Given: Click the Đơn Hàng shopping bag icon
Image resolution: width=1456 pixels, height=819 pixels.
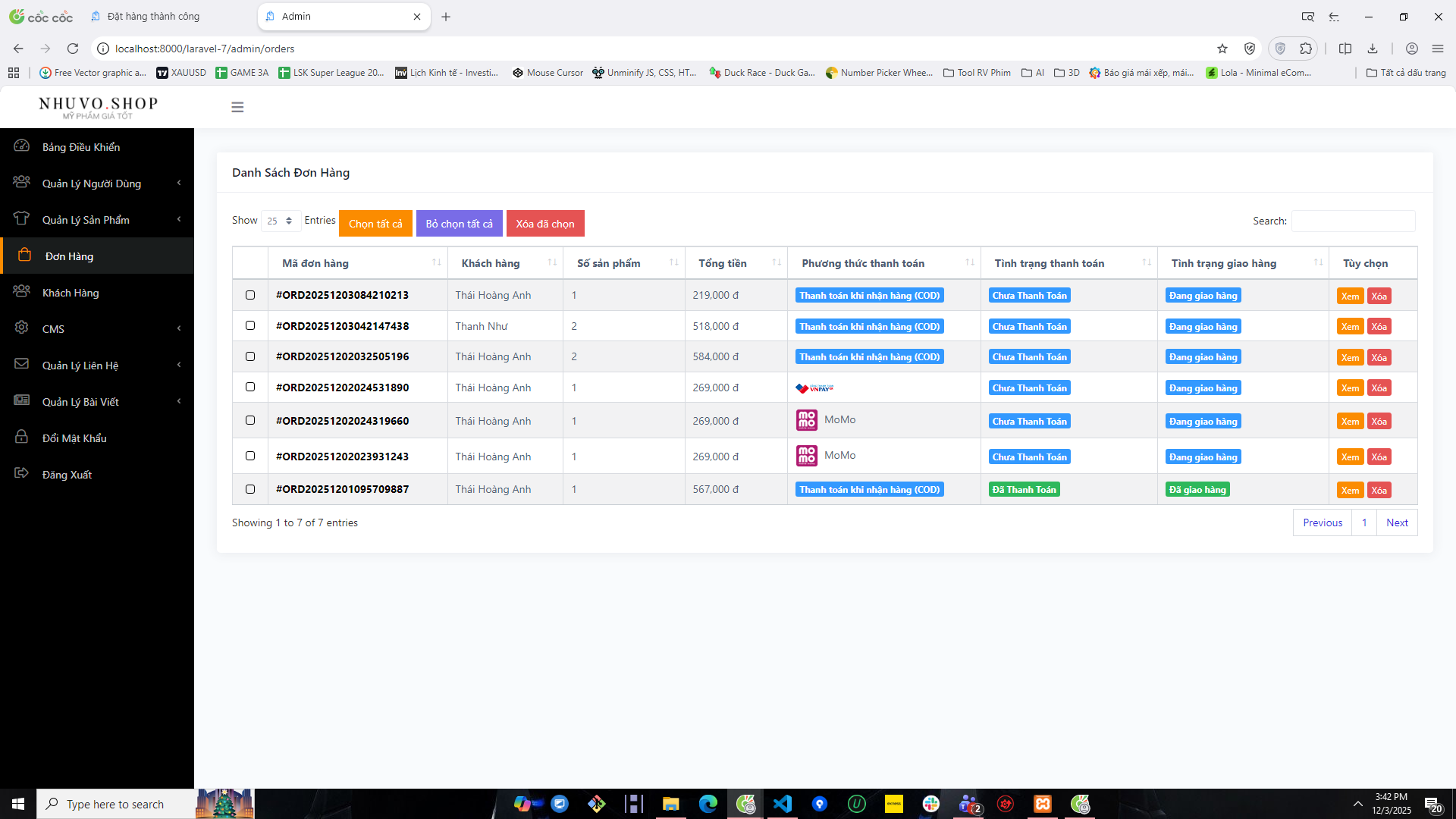Looking at the screenshot, I should point(24,255).
